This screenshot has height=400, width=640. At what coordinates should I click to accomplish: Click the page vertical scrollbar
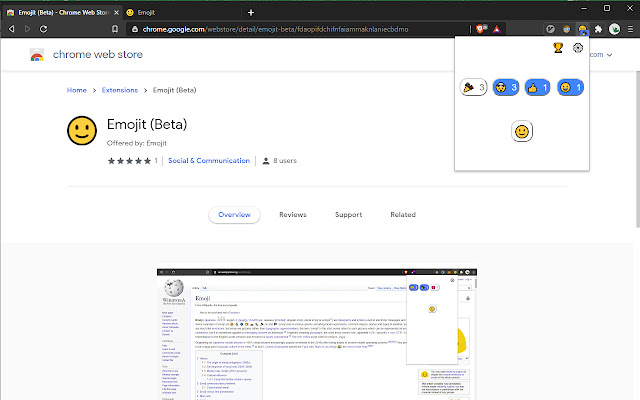(638, 149)
